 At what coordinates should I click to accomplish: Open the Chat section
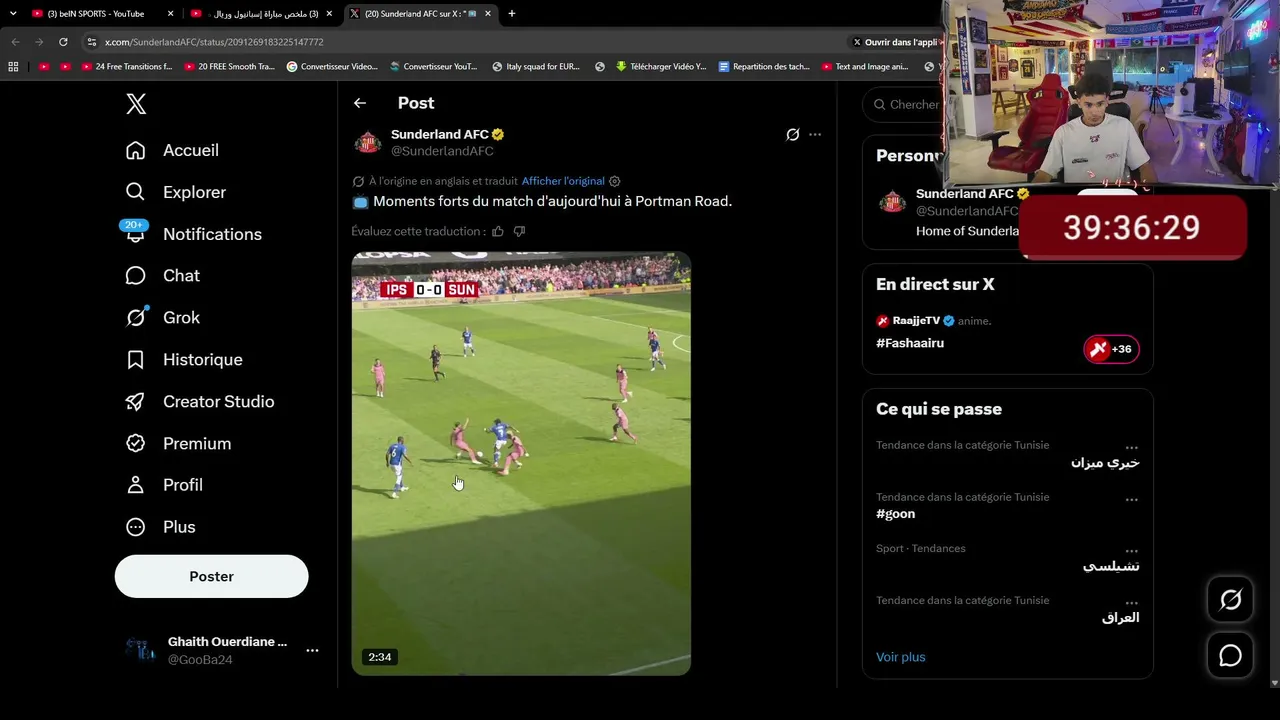click(x=162, y=276)
